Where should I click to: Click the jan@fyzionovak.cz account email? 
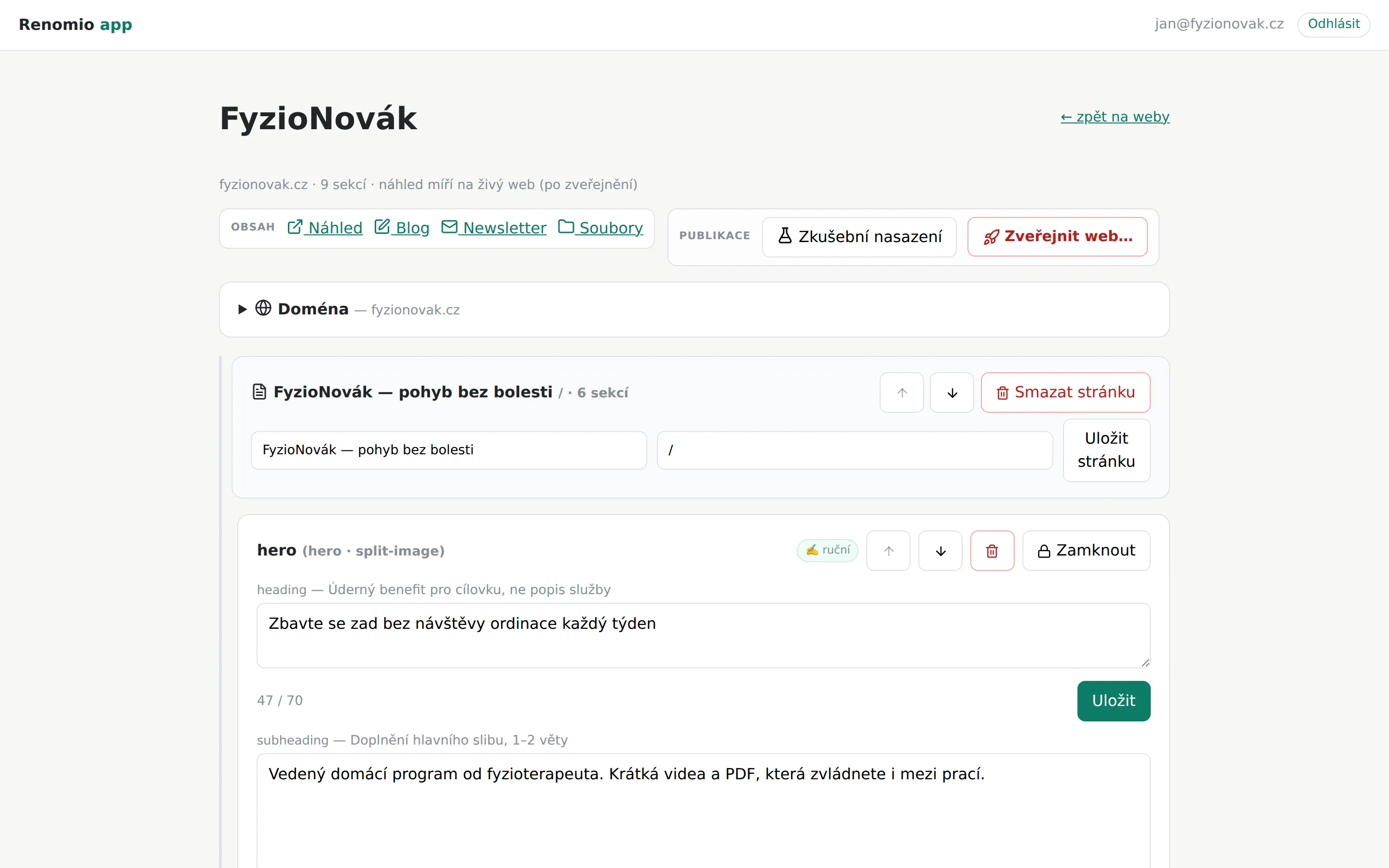pos(1219,24)
